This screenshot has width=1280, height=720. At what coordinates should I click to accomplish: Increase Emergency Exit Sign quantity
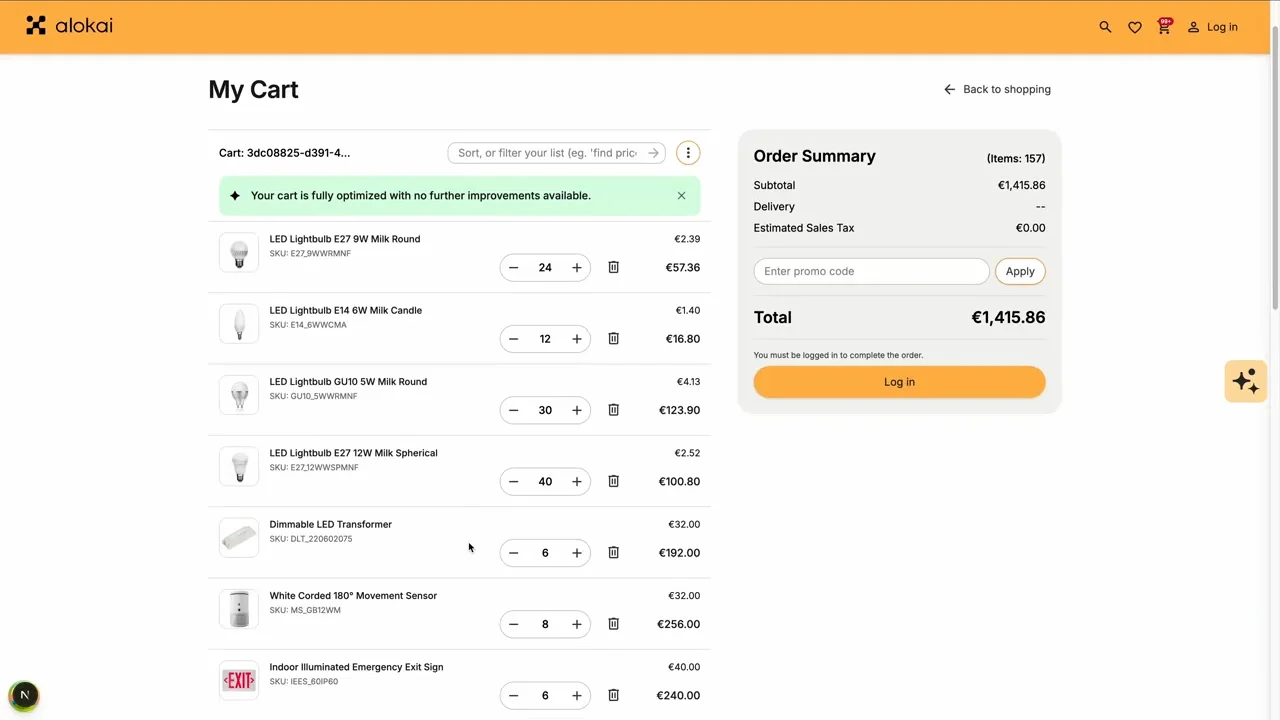pyautogui.click(x=577, y=696)
